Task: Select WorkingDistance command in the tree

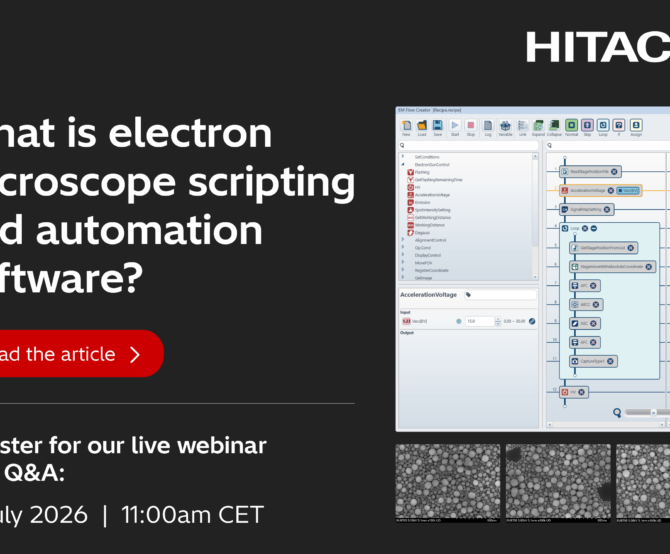Action: [x=426, y=225]
